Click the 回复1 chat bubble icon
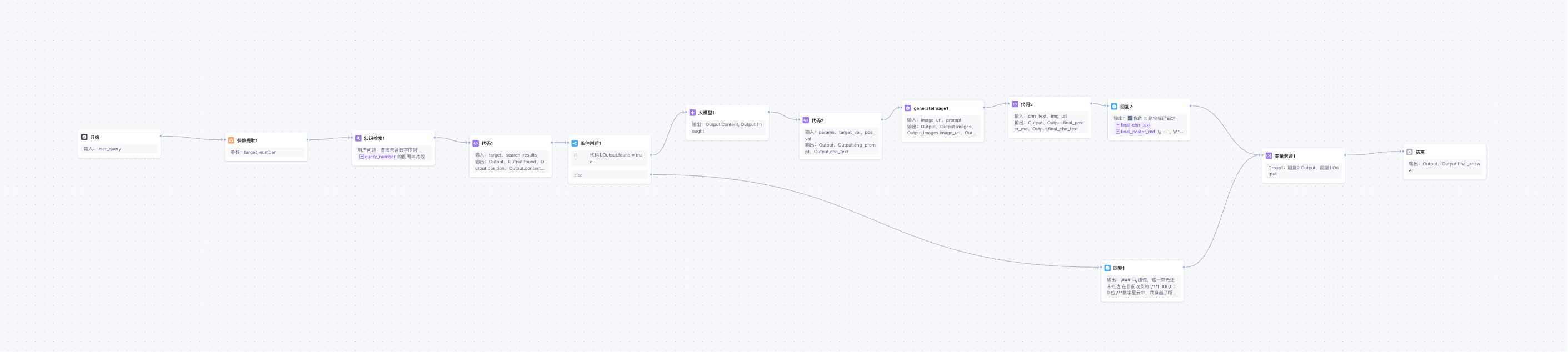The width and height of the screenshot is (1568, 352). point(1107,268)
